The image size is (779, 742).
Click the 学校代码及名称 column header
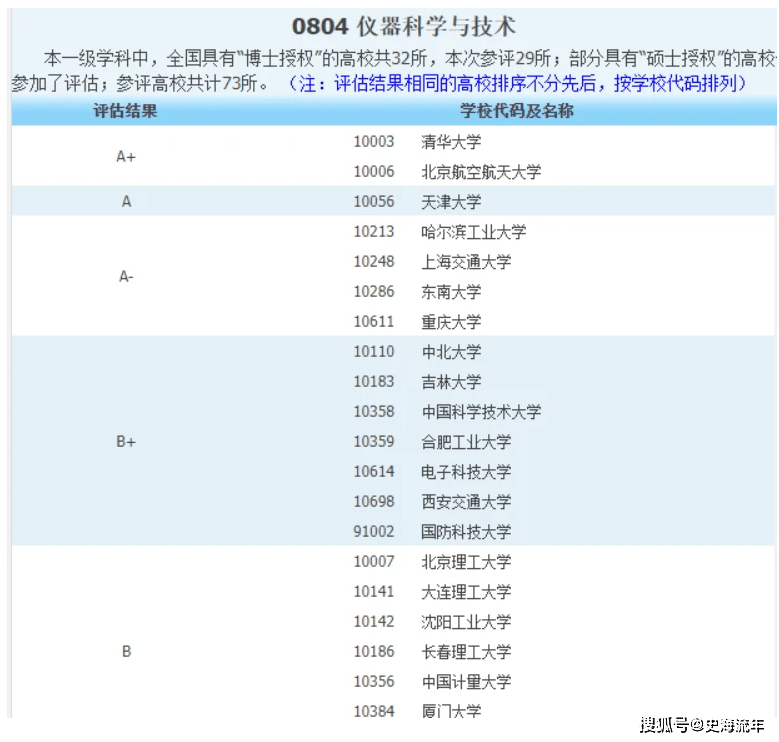point(517,111)
